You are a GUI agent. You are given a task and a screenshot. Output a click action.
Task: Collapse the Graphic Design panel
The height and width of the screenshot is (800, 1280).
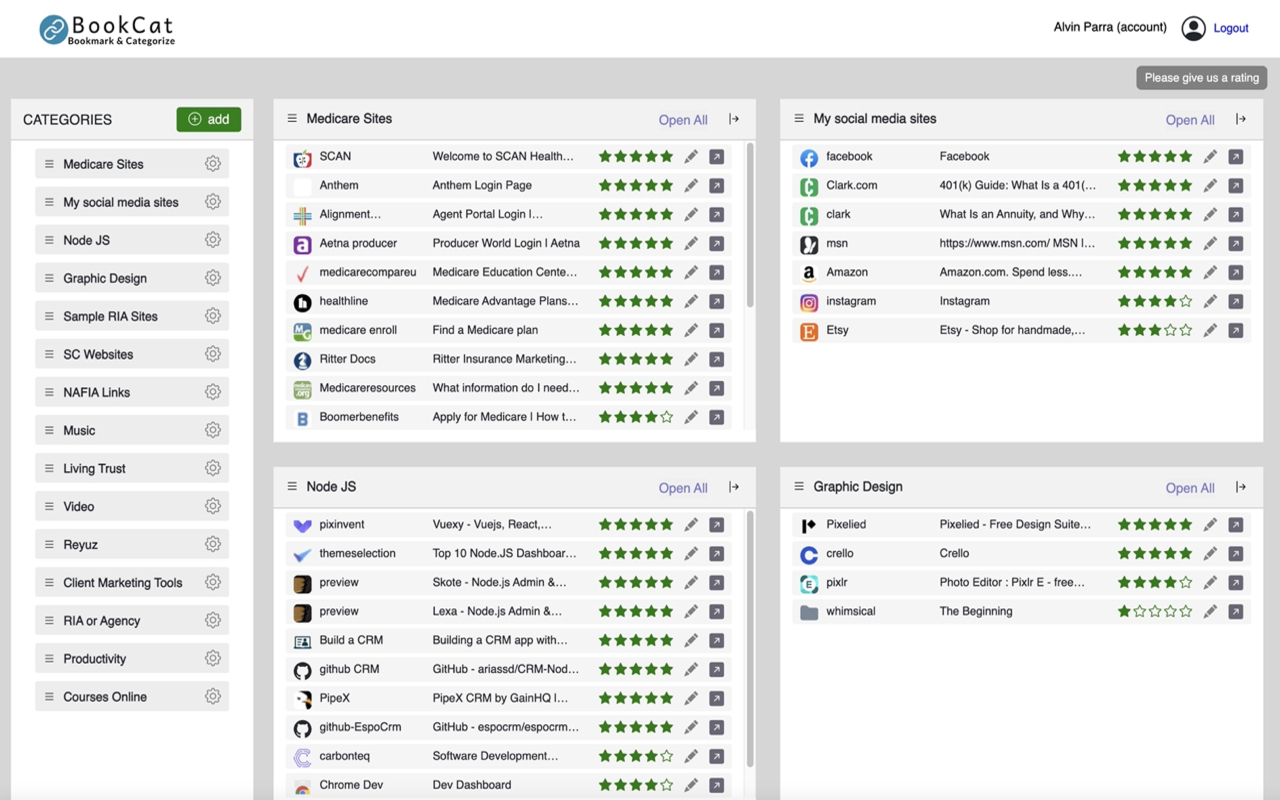coord(1240,487)
